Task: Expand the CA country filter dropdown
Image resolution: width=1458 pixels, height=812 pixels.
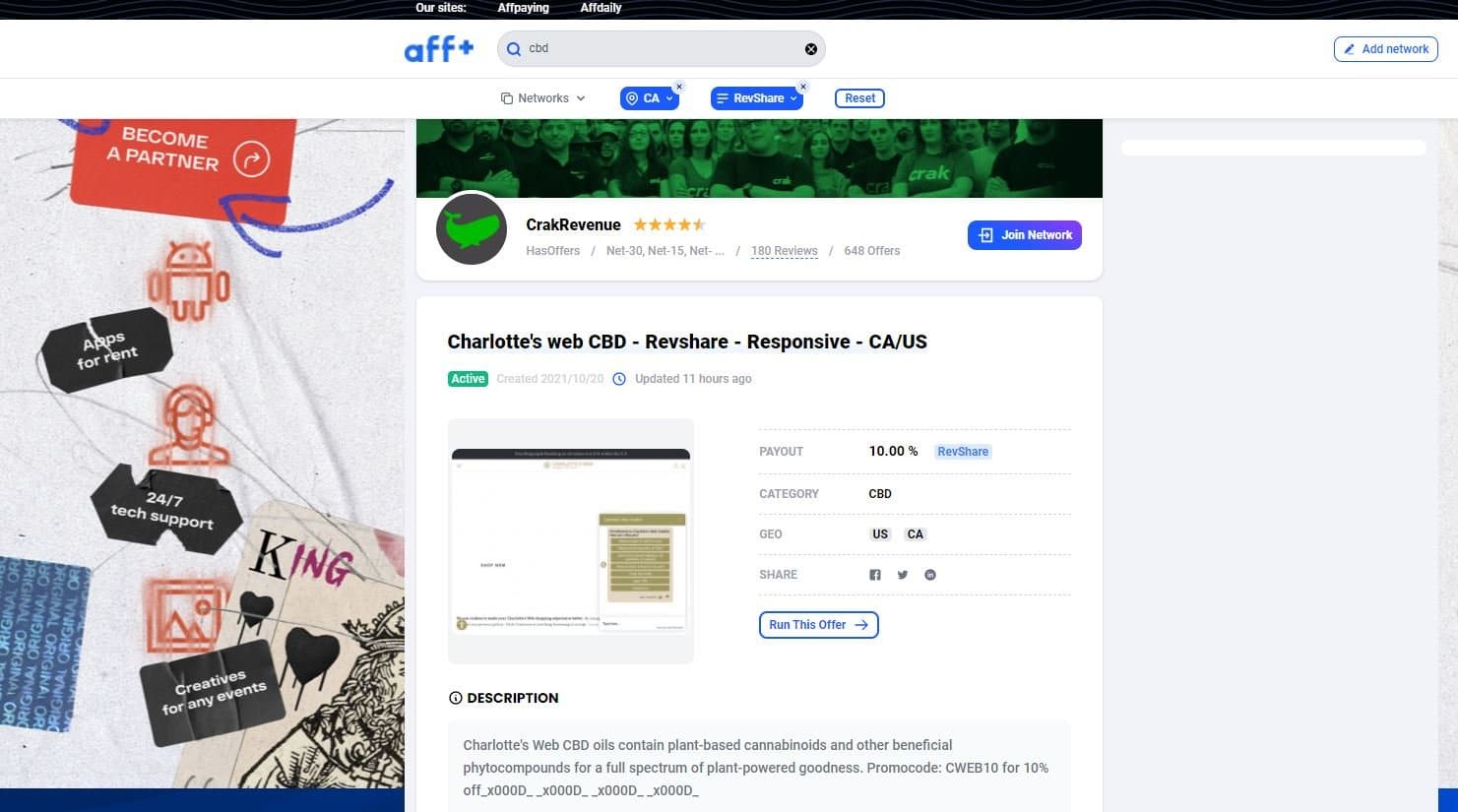Action: (650, 98)
